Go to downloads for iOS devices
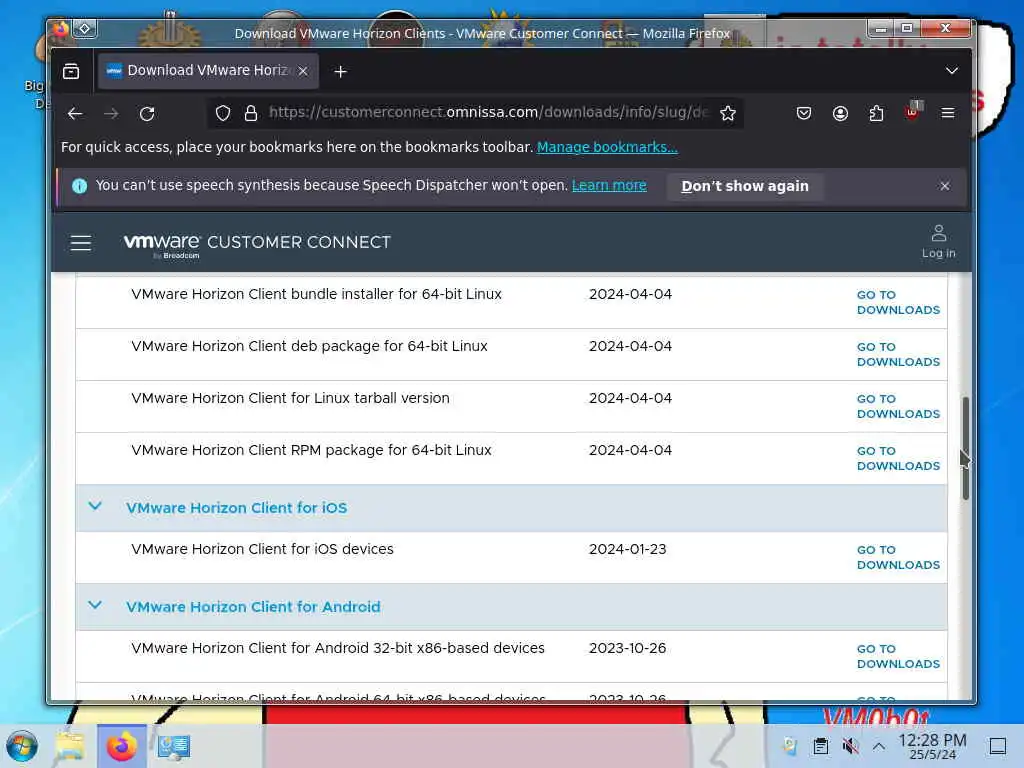 click(898, 557)
